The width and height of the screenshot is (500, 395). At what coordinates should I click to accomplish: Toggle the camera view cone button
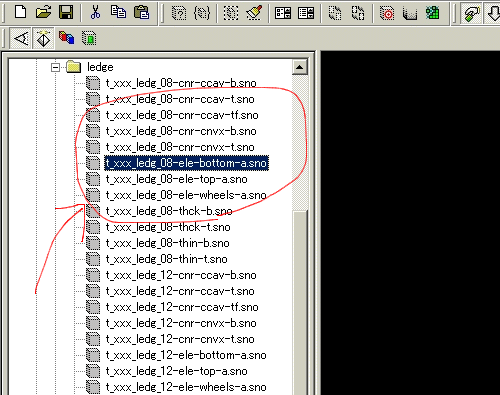pos(21,38)
